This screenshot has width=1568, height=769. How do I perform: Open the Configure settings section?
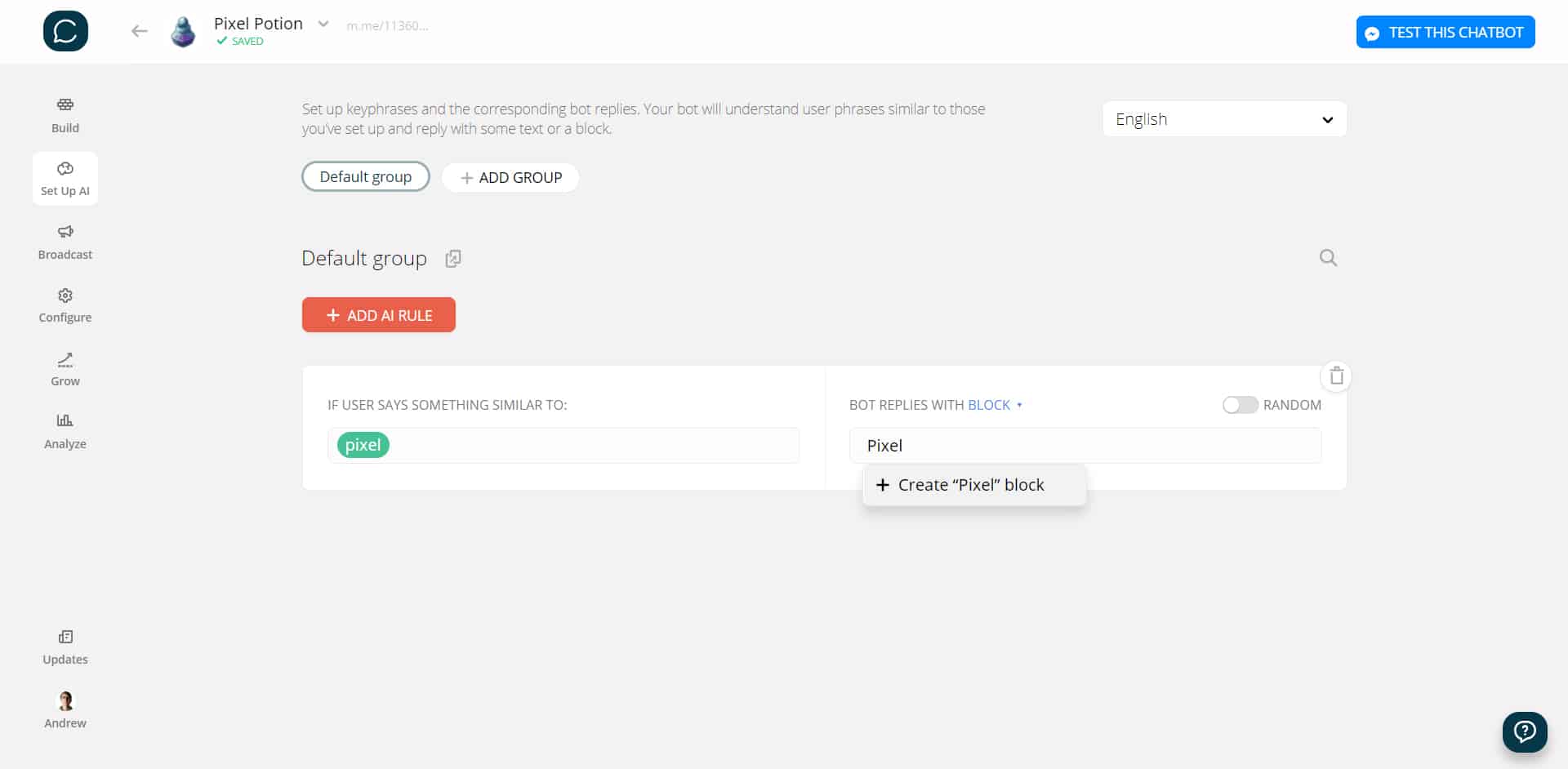65,305
